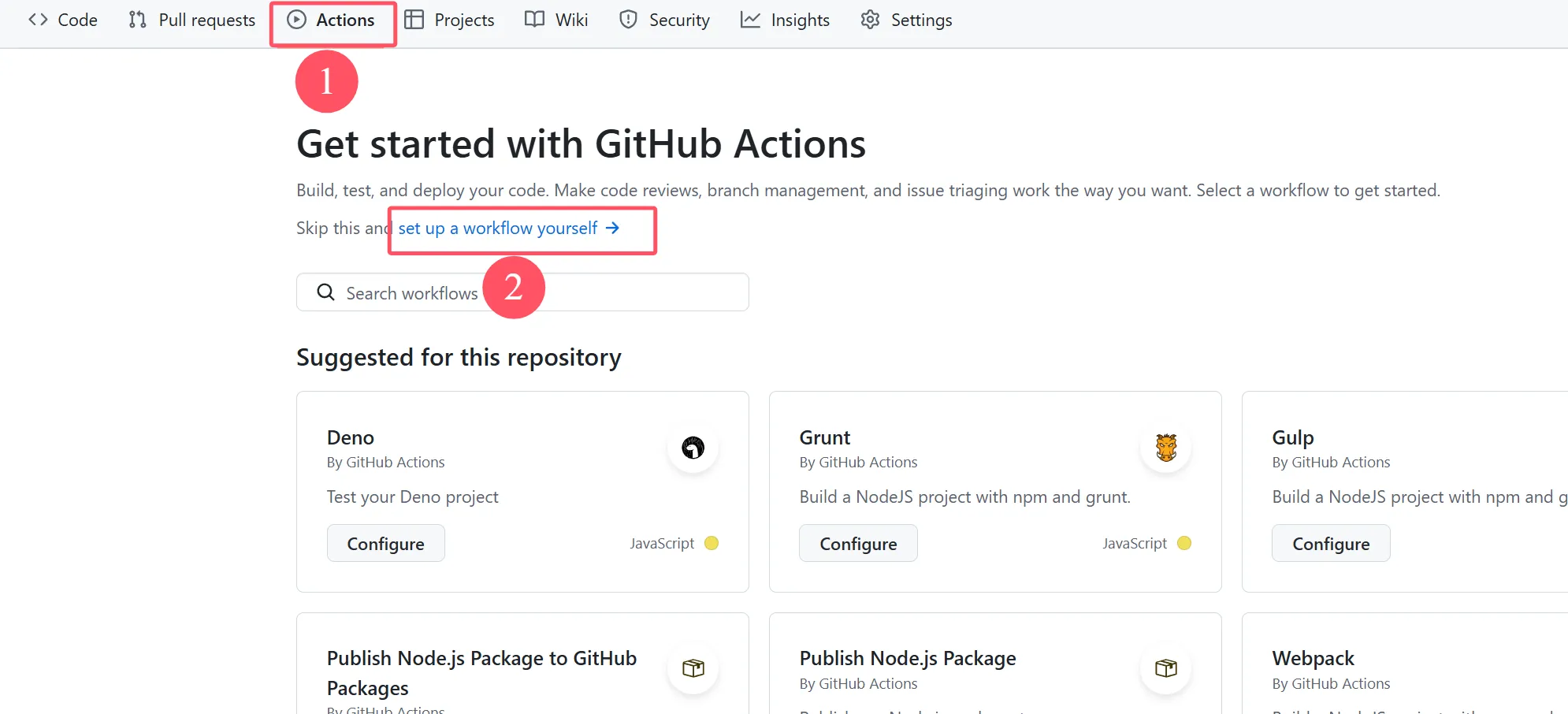
Task: Go to Pull requests tab
Action: tap(192, 20)
